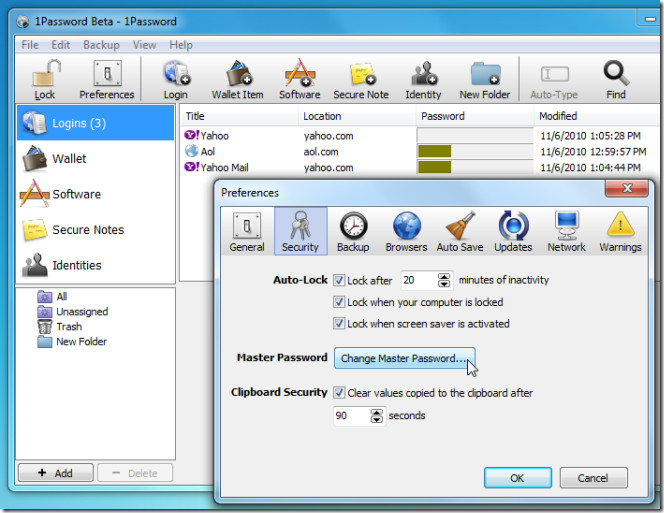Close the Preferences dialog with X
Image resolution: width=664 pixels, height=513 pixels.
tap(627, 189)
